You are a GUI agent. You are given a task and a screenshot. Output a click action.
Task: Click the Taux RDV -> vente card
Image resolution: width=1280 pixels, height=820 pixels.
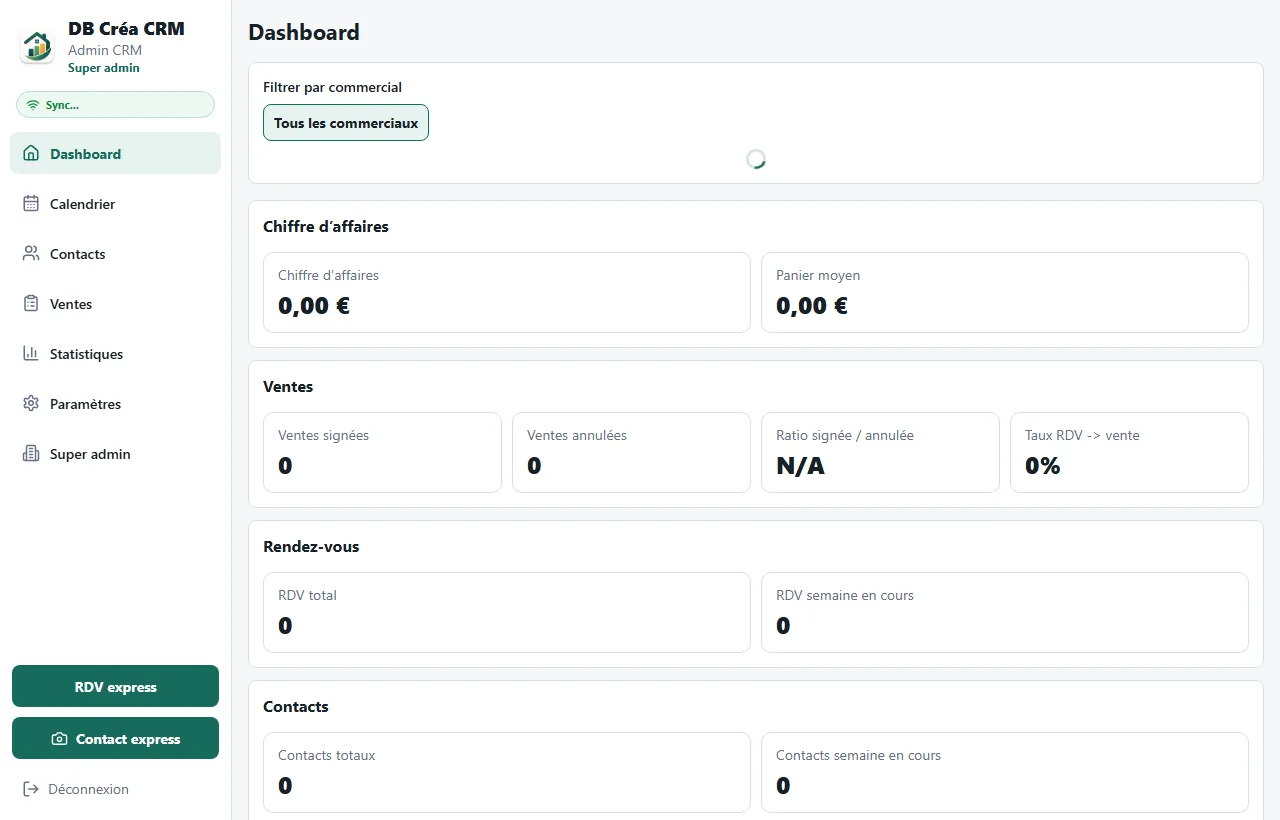(x=1129, y=452)
